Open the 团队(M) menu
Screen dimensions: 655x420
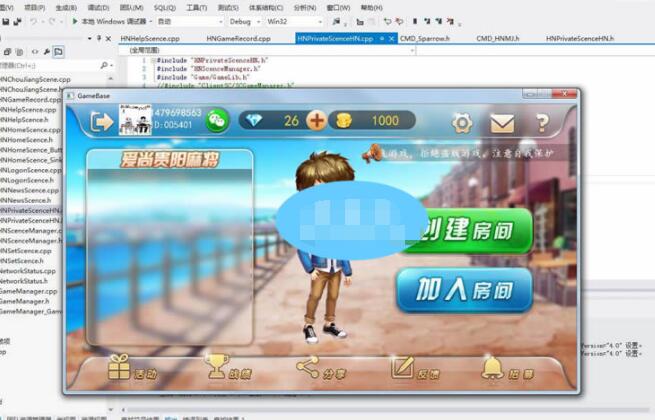pyautogui.click(x=131, y=8)
